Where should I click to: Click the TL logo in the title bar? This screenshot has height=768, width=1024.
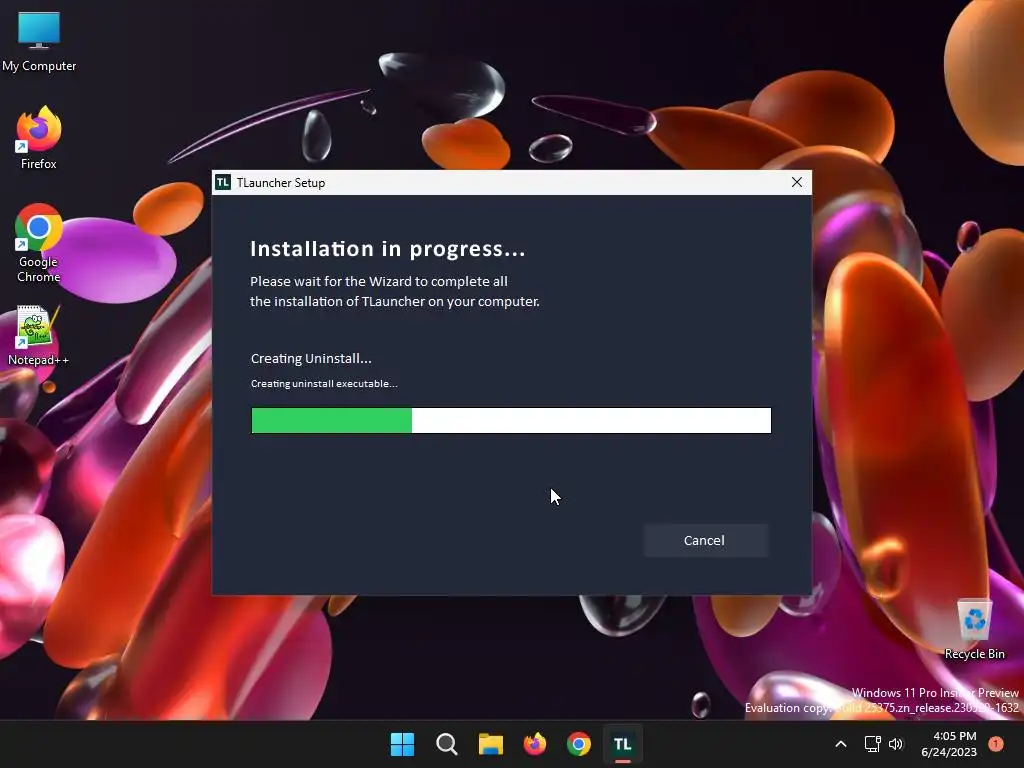(x=223, y=182)
